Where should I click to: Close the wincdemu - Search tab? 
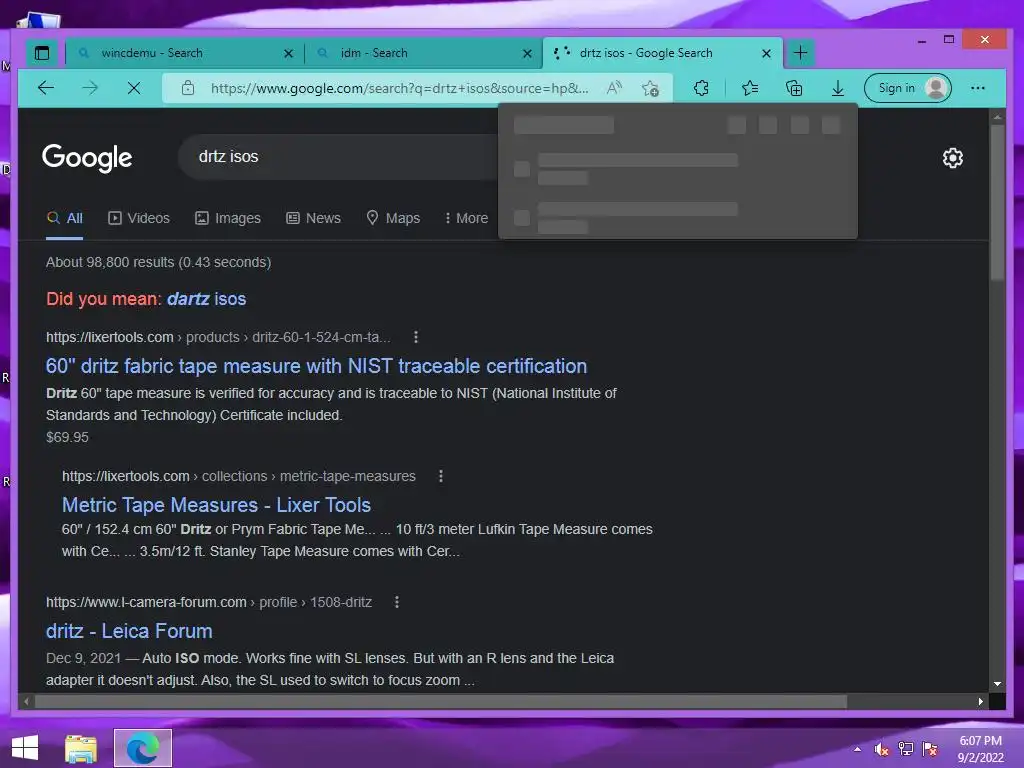(288, 54)
